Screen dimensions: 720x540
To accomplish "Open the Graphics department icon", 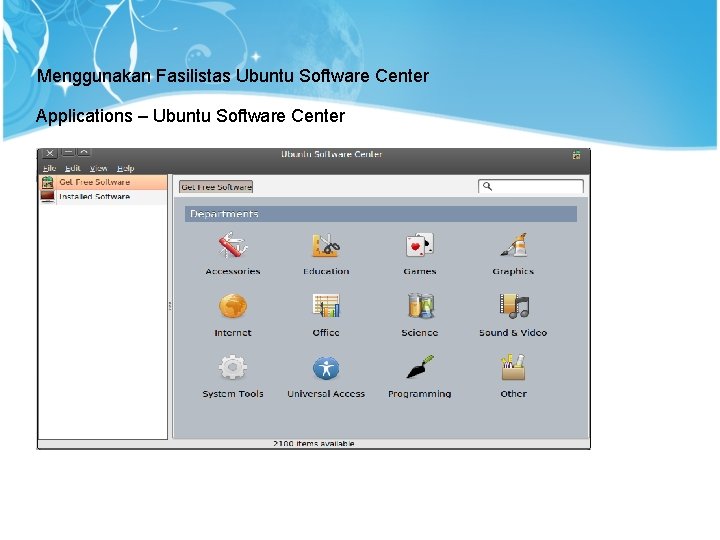I will pyautogui.click(x=513, y=245).
